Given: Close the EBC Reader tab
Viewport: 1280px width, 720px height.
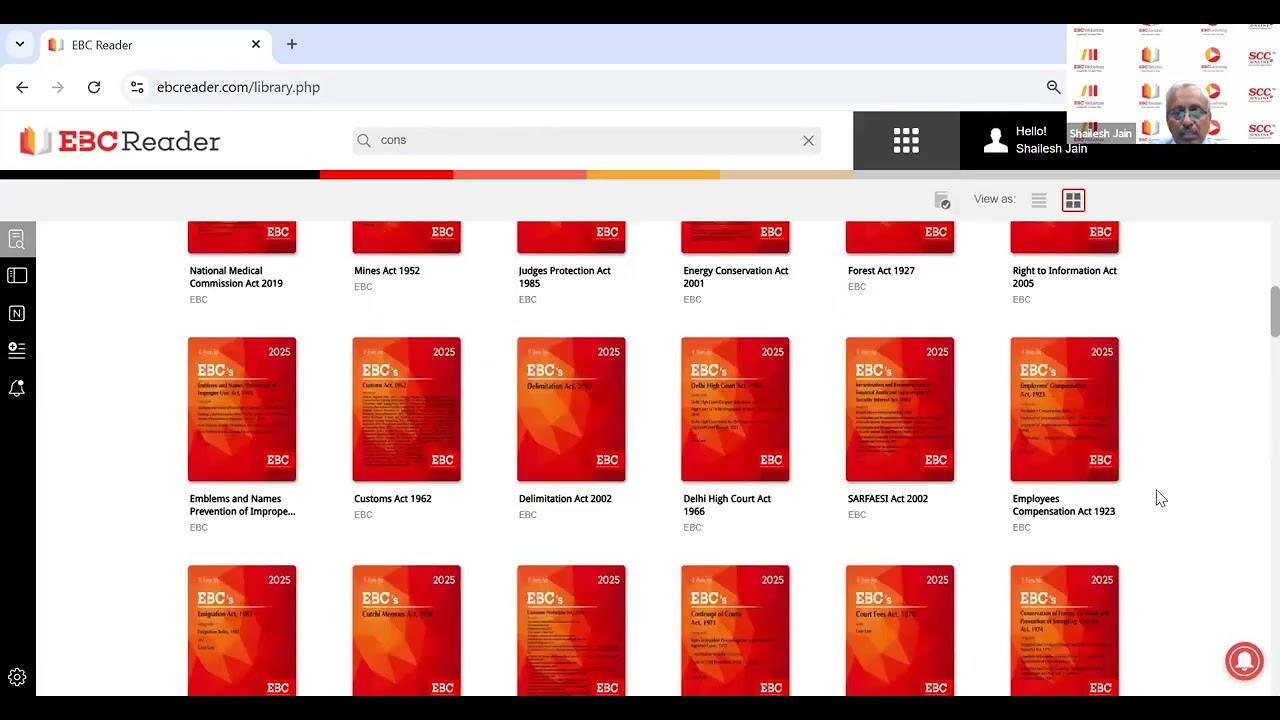Looking at the screenshot, I should 255,44.
